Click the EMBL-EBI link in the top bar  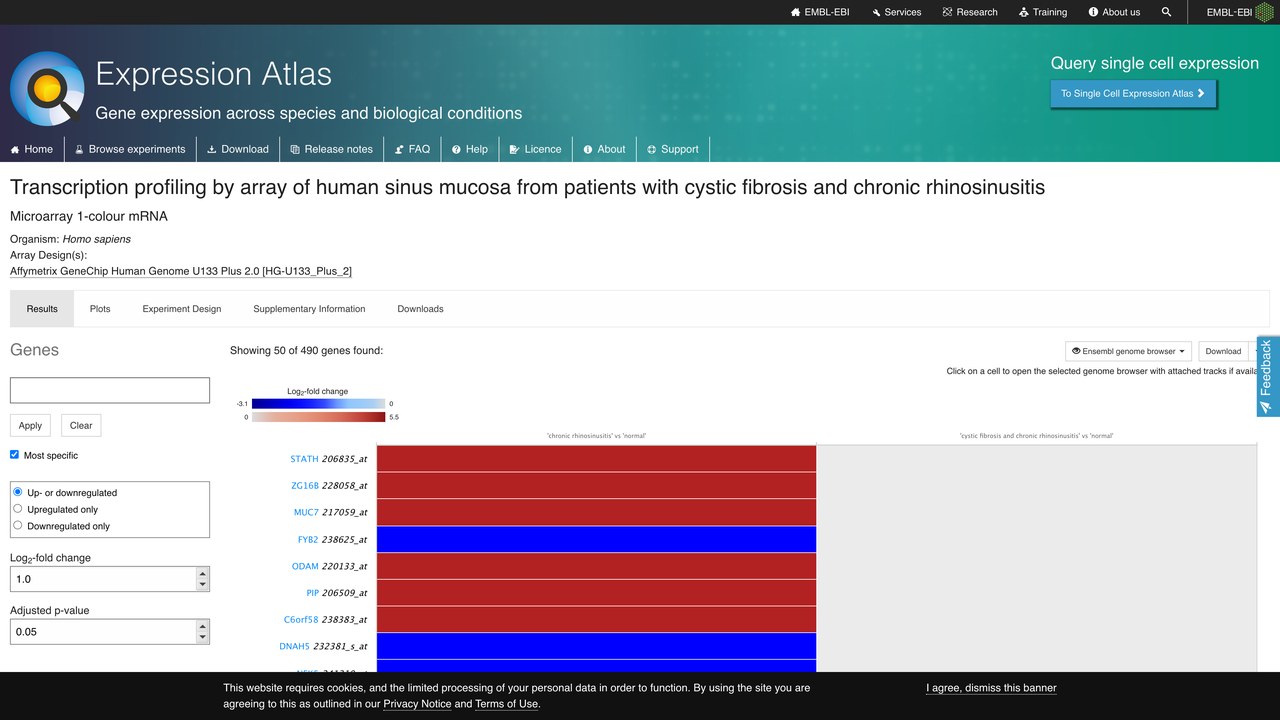click(x=820, y=12)
